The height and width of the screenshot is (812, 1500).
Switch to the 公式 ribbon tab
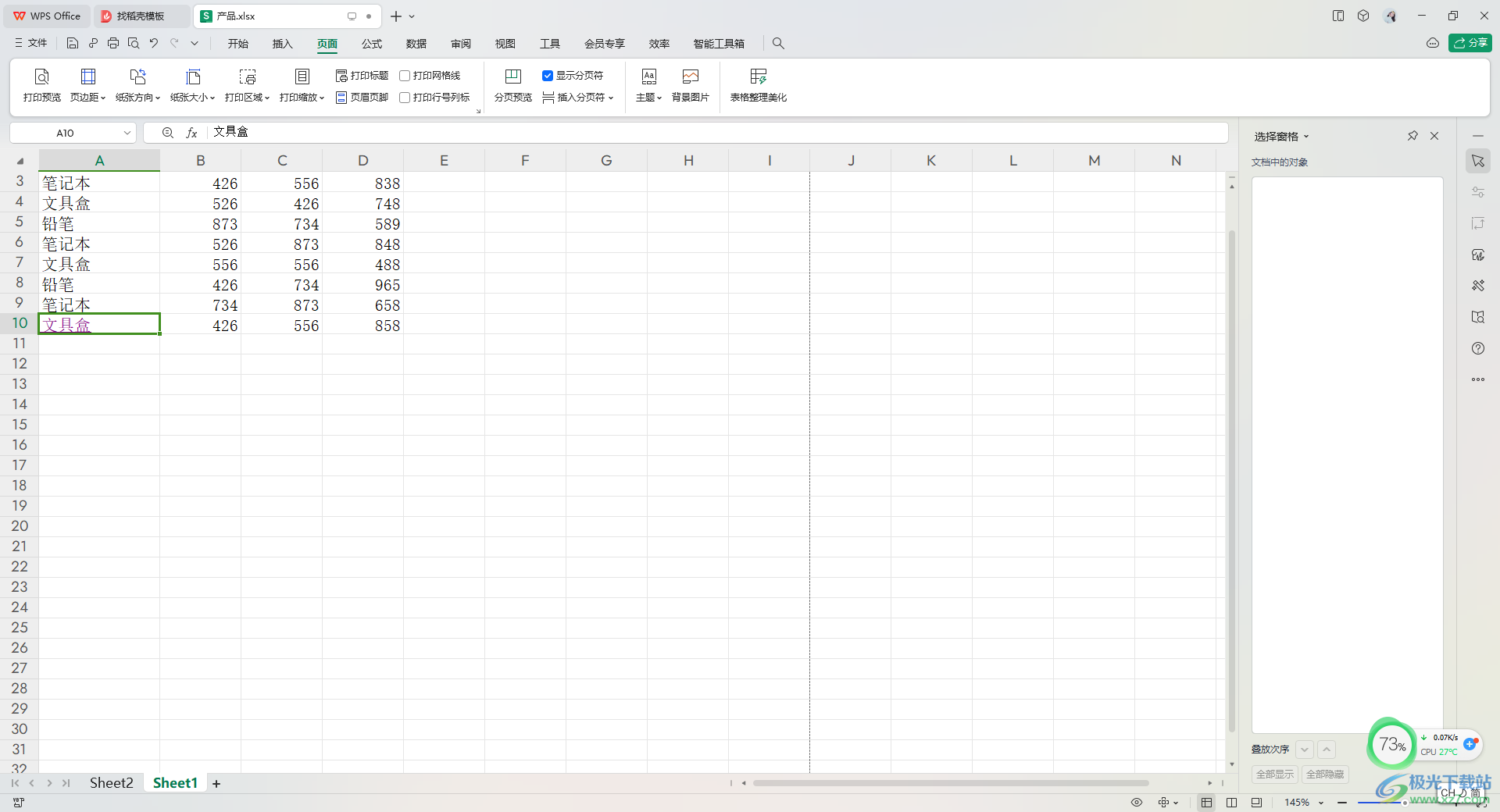(x=372, y=44)
